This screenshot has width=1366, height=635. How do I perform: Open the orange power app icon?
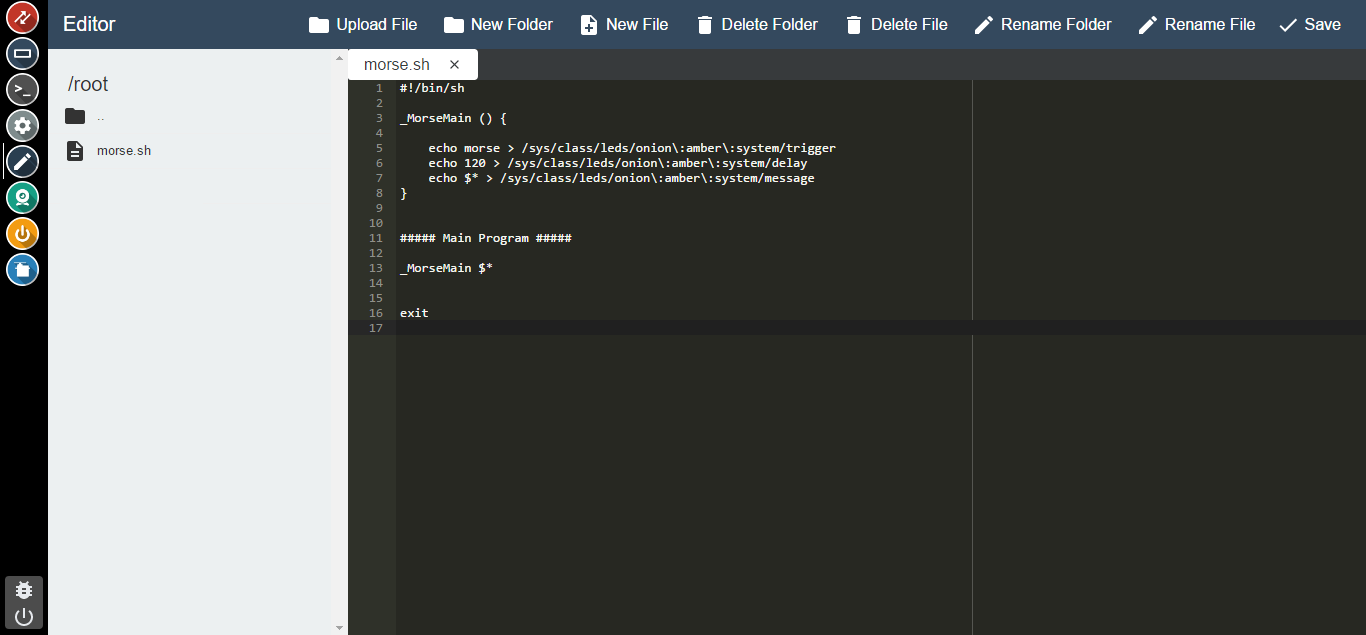pyautogui.click(x=23, y=233)
